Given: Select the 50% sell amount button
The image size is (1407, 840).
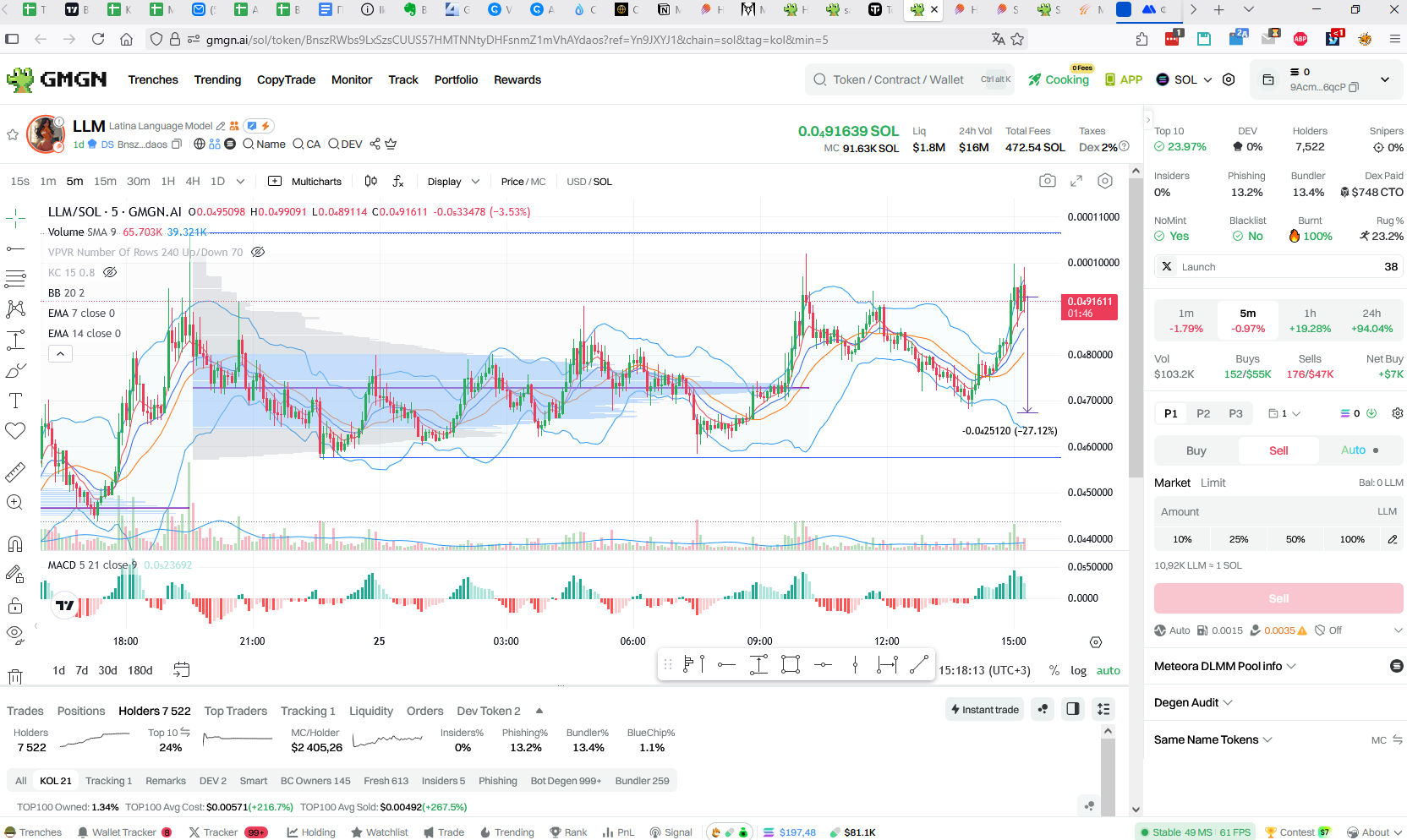Looking at the screenshot, I should click(x=1295, y=539).
